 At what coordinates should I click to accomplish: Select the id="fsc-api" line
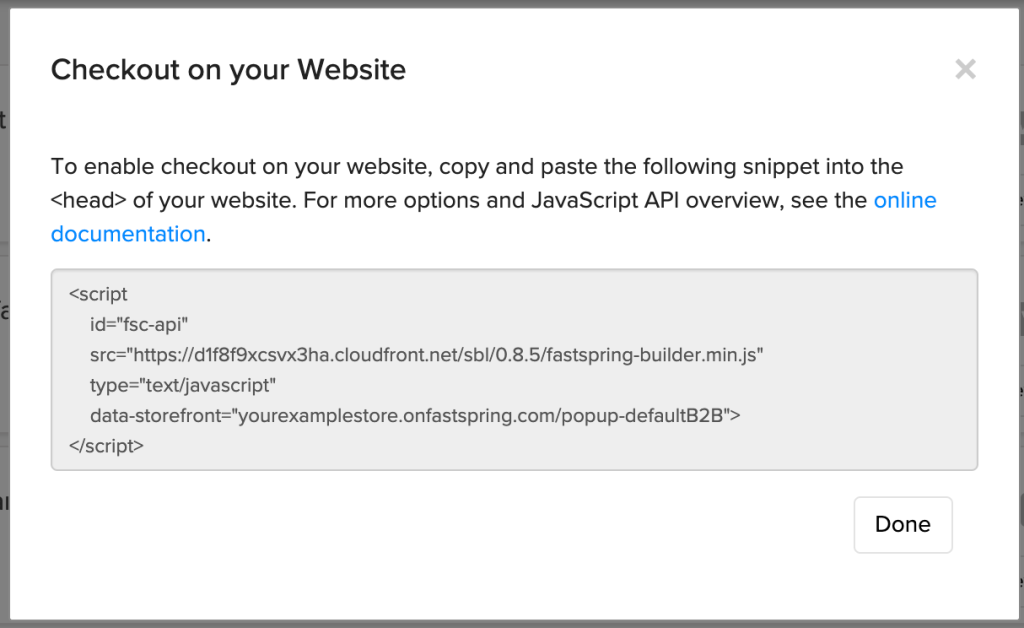point(139,324)
